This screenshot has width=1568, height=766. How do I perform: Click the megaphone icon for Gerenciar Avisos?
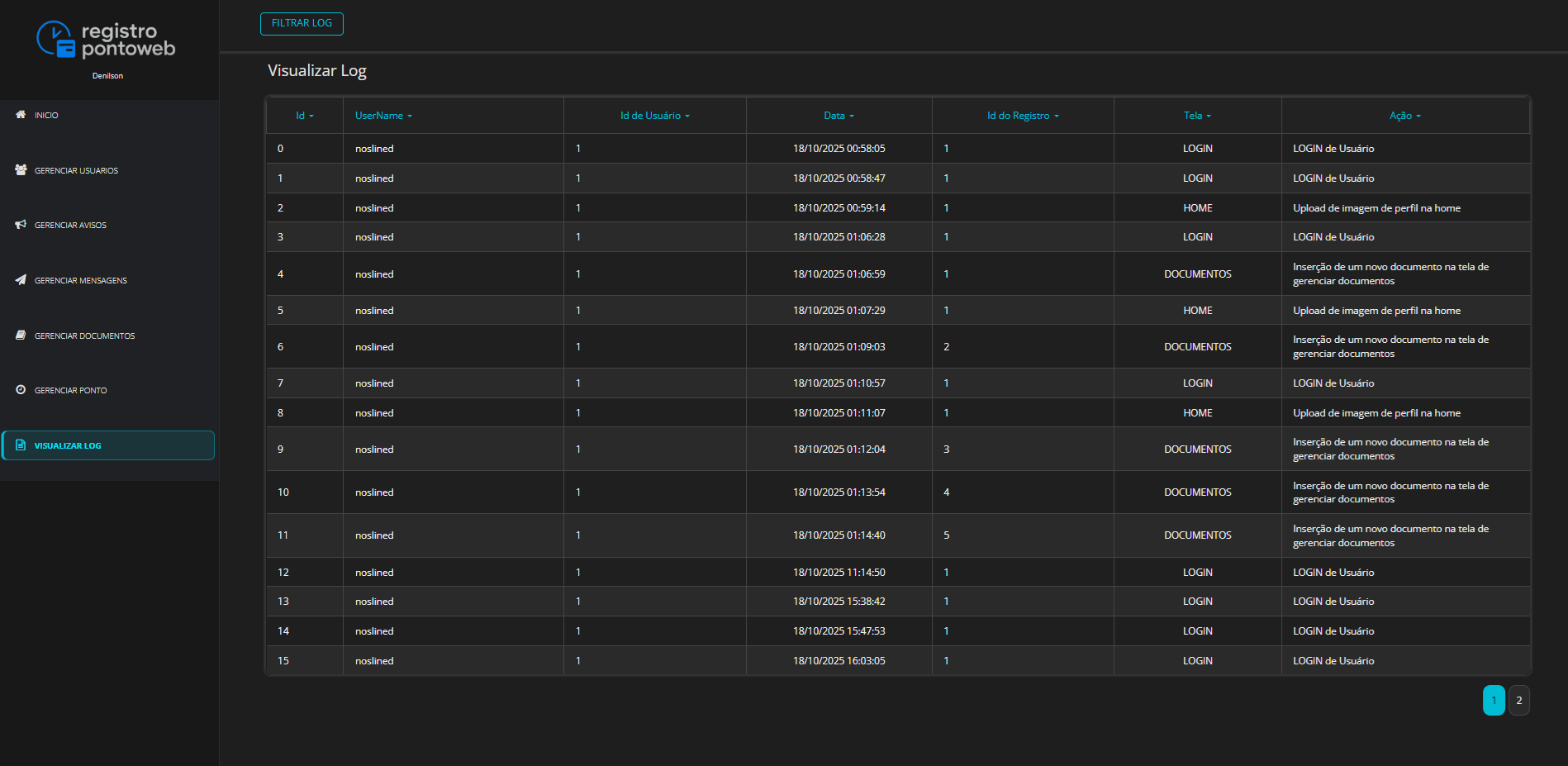tap(21, 225)
